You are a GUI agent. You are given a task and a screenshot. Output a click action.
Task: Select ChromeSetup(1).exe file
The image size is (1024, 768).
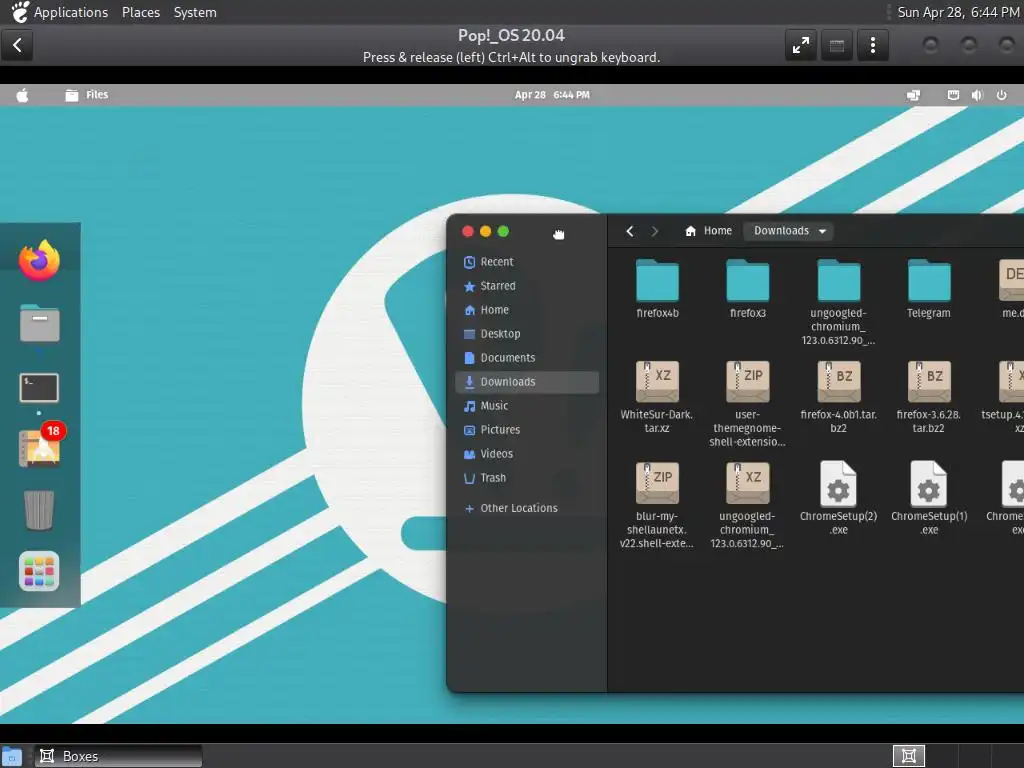click(x=929, y=498)
